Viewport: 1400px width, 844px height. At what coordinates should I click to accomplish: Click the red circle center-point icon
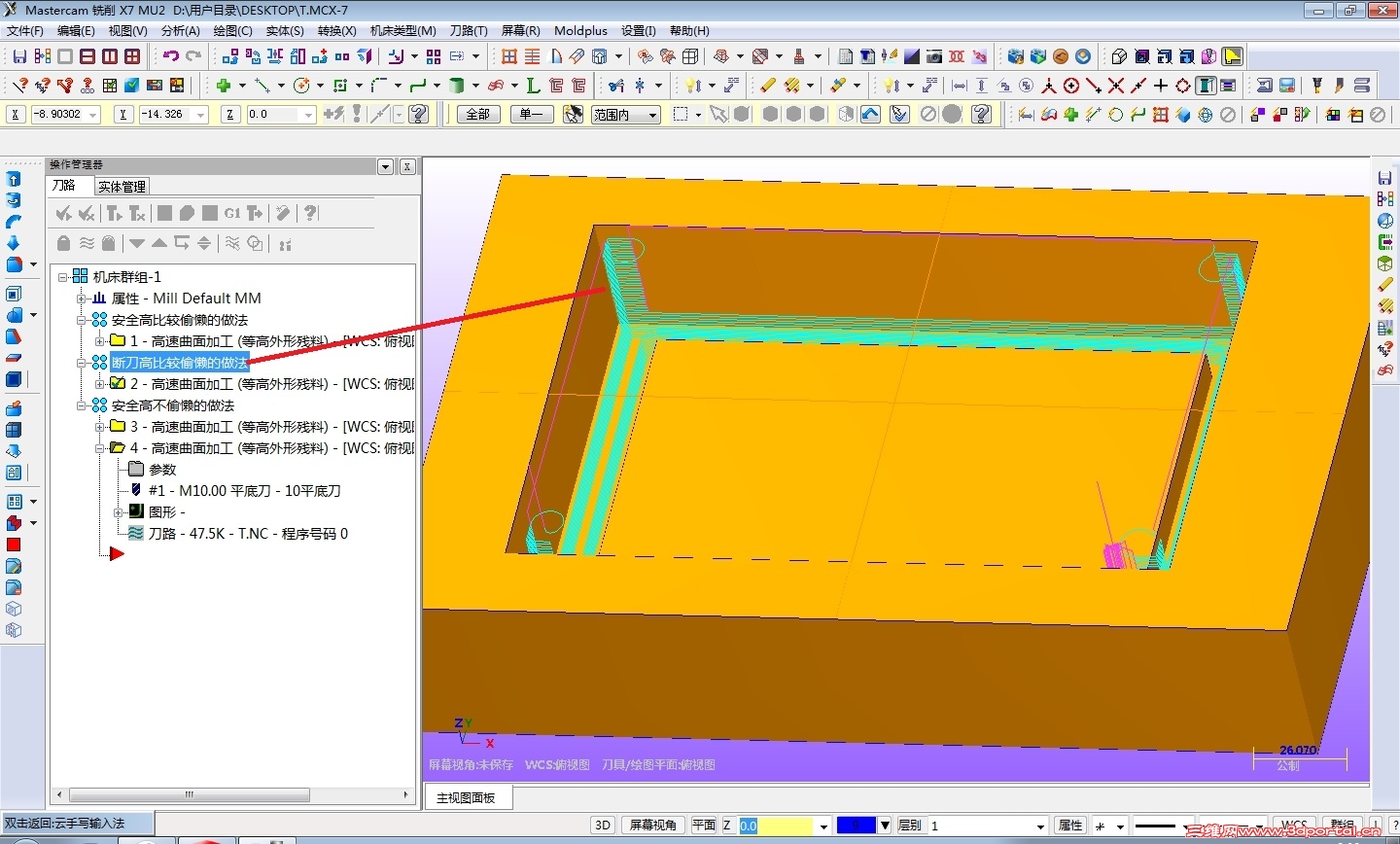pos(1071,86)
